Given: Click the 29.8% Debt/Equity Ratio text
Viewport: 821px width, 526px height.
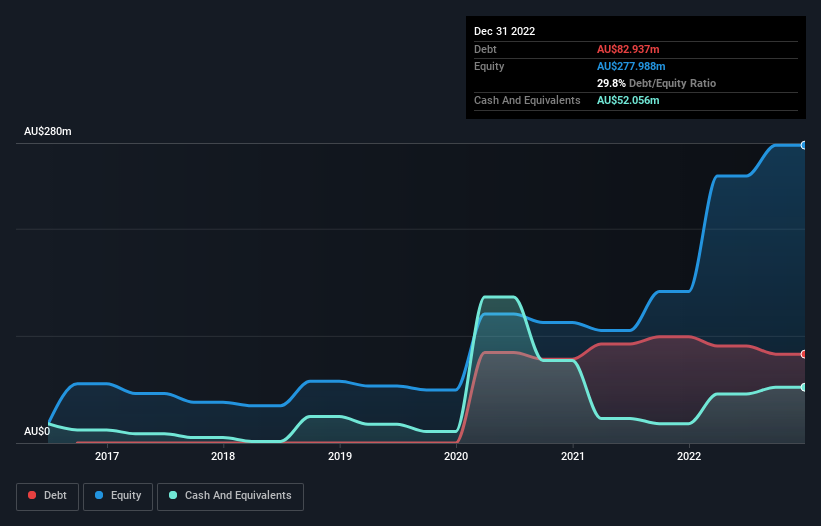Looking at the screenshot, I should tap(657, 83).
